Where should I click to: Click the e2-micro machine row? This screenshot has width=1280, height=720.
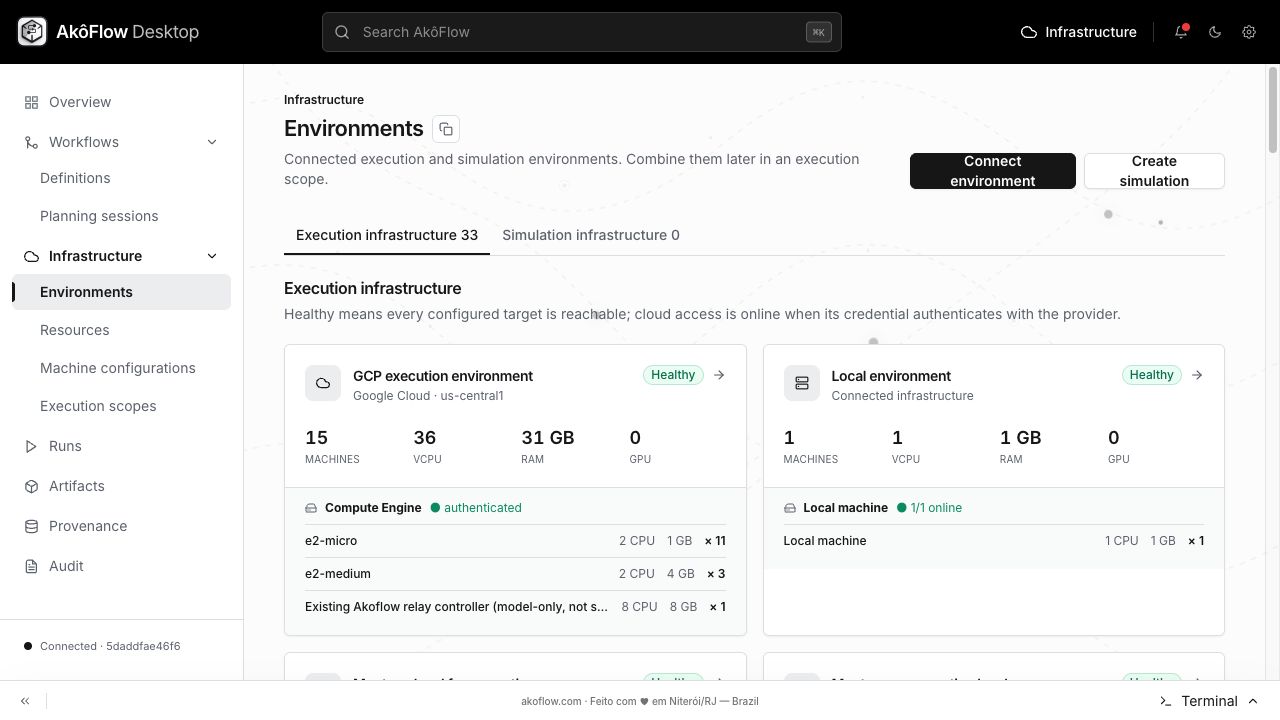pyautogui.click(x=515, y=541)
